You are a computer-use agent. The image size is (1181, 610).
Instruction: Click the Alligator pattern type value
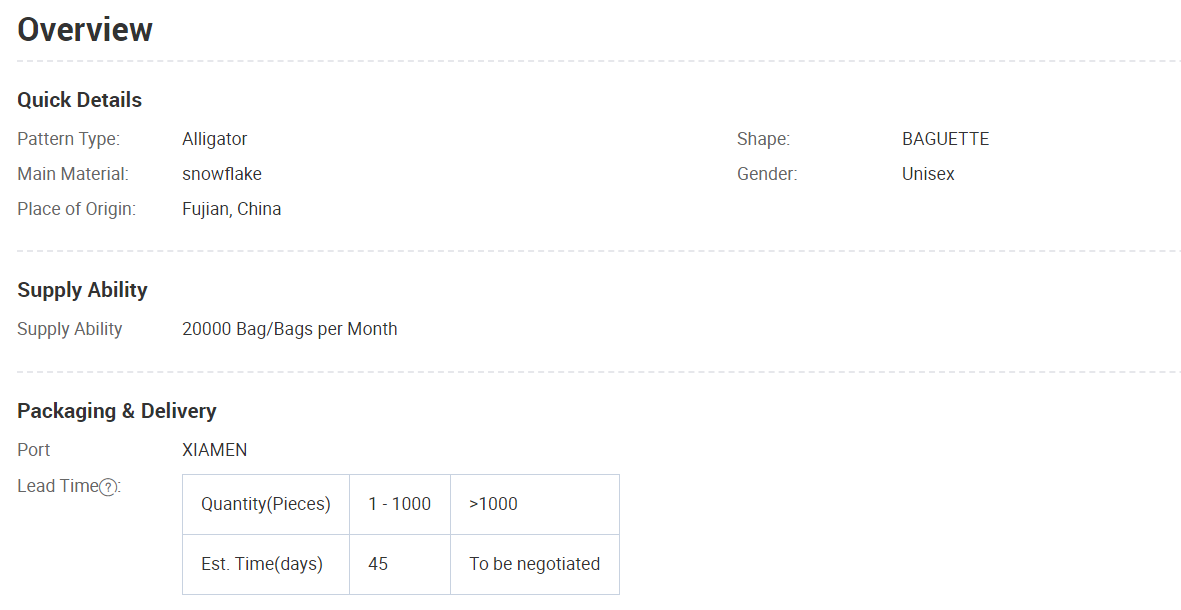(x=215, y=139)
